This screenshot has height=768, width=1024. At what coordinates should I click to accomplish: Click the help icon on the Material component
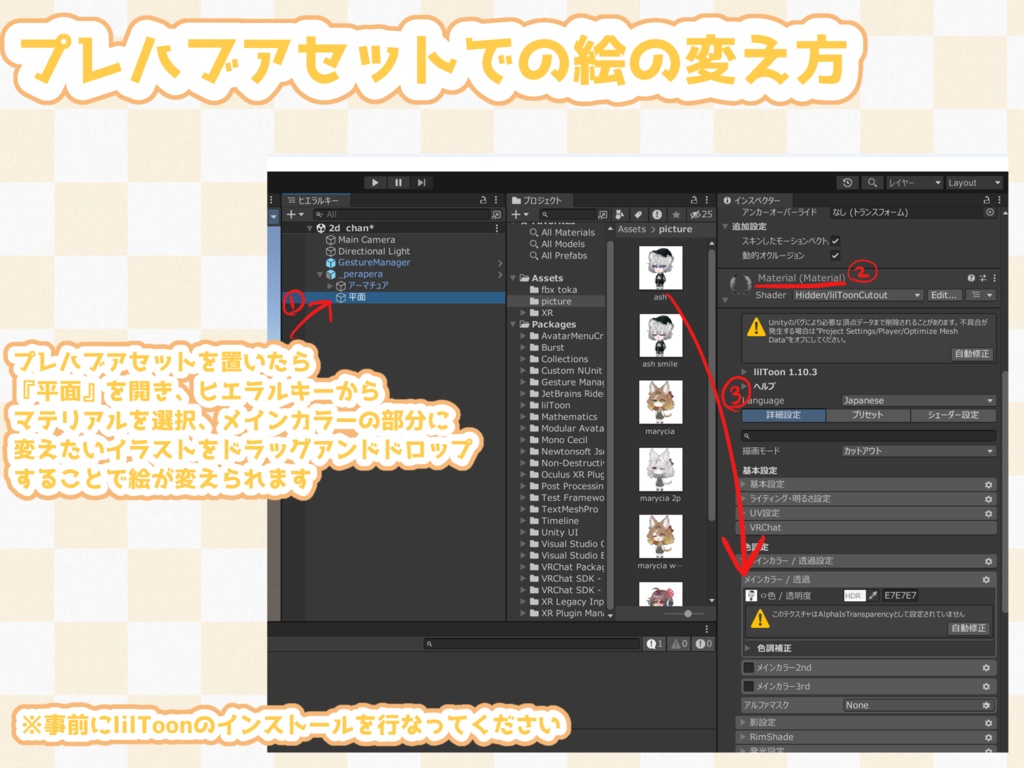pos(971,278)
